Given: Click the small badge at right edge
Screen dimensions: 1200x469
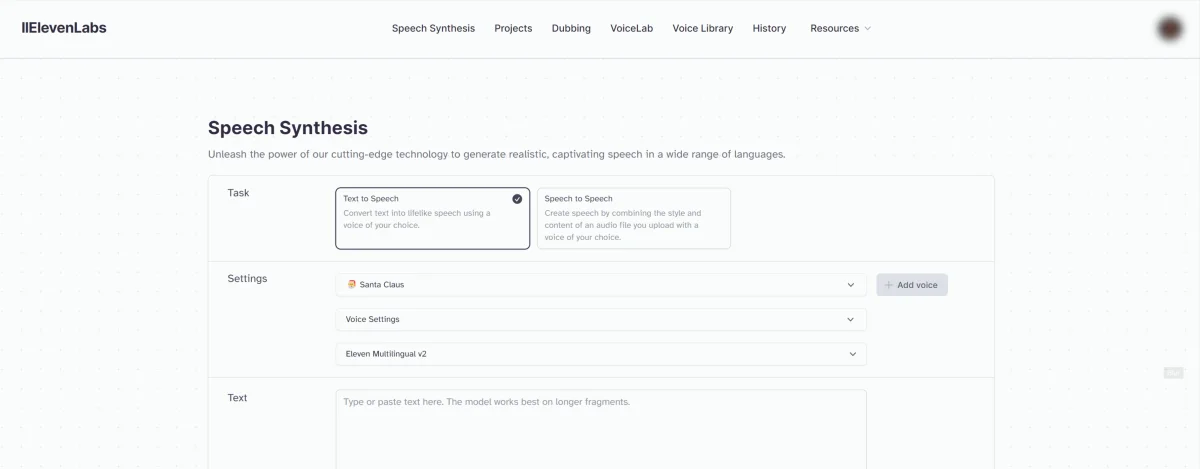Looking at the screenshot, I should [x=1173, y=373].
